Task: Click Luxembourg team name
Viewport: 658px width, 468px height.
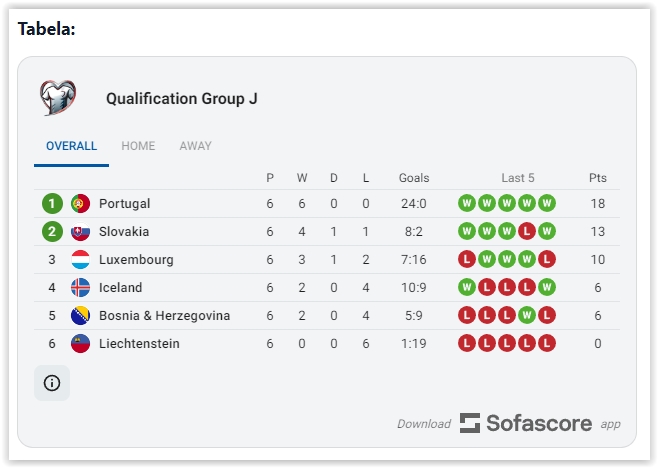Action: [x=136, y=260]
